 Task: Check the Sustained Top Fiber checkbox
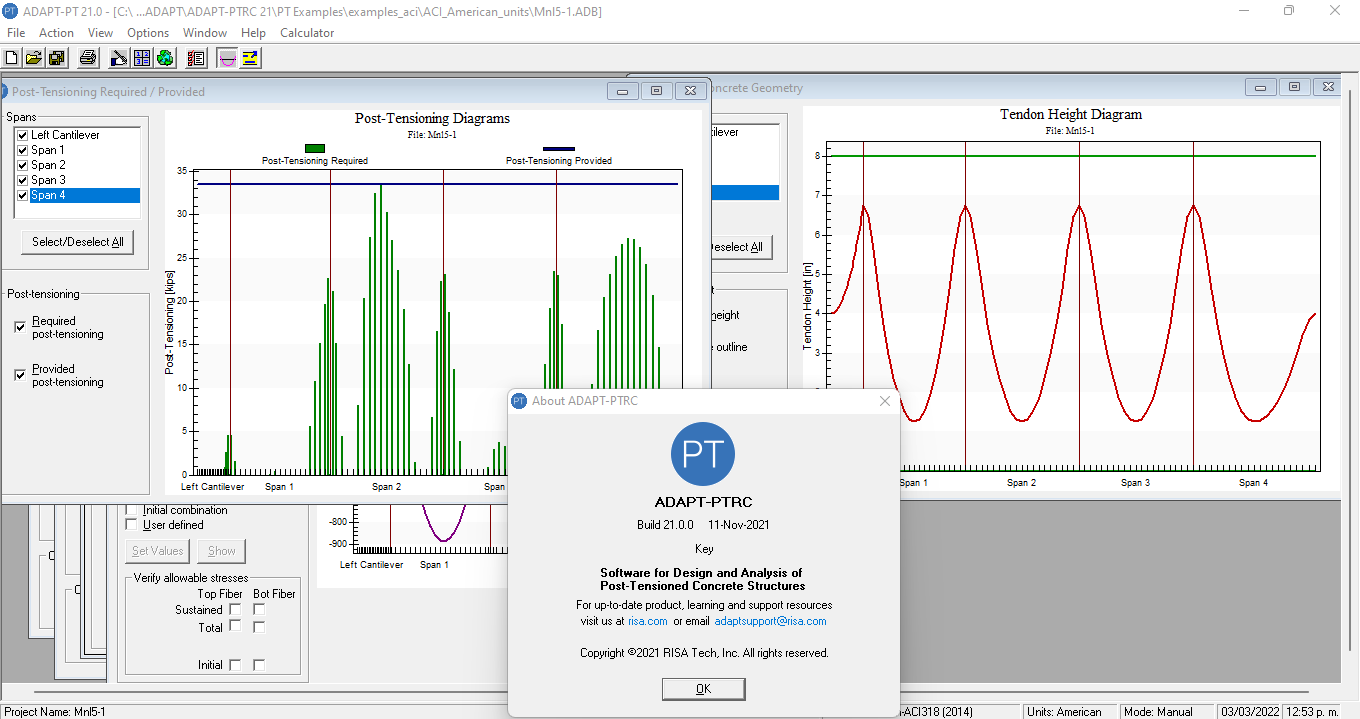235,609
